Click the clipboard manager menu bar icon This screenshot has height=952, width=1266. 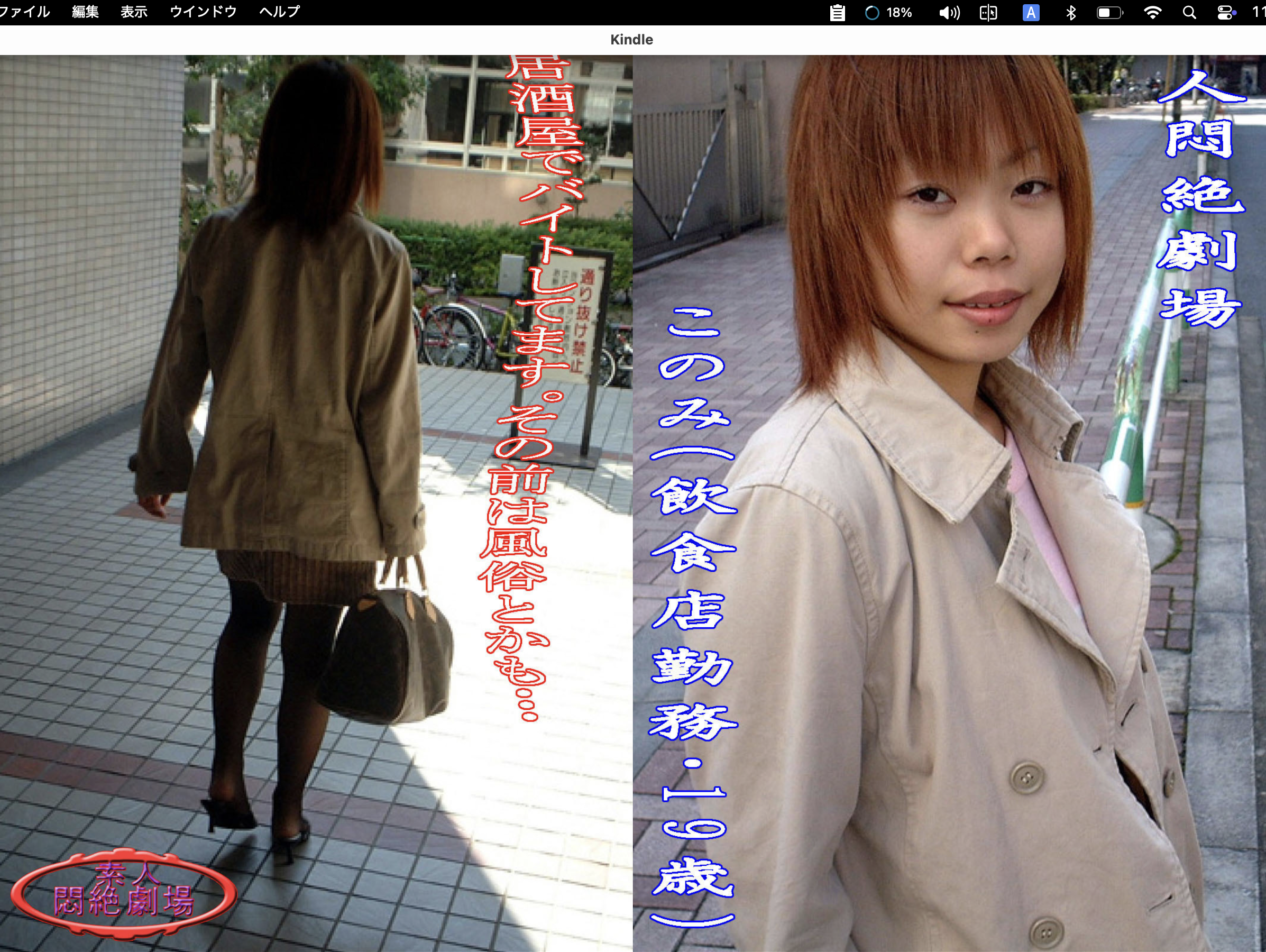click(x=837, y=13)
